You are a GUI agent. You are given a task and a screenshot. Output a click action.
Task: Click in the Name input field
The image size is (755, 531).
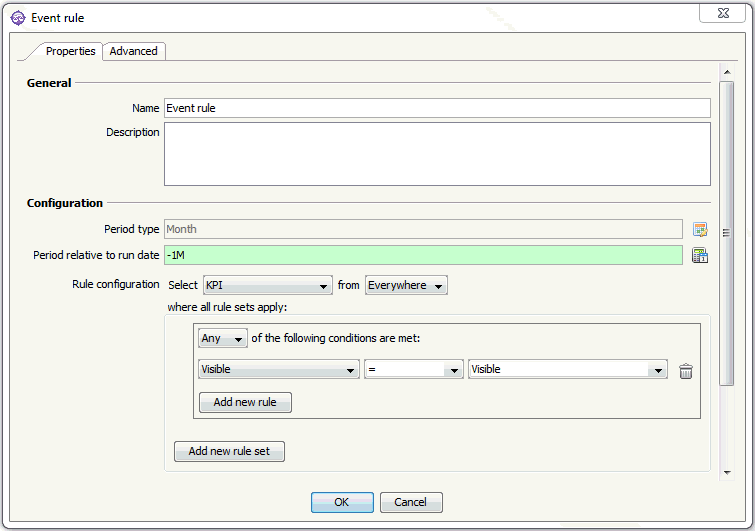click(x=437, y=108)
